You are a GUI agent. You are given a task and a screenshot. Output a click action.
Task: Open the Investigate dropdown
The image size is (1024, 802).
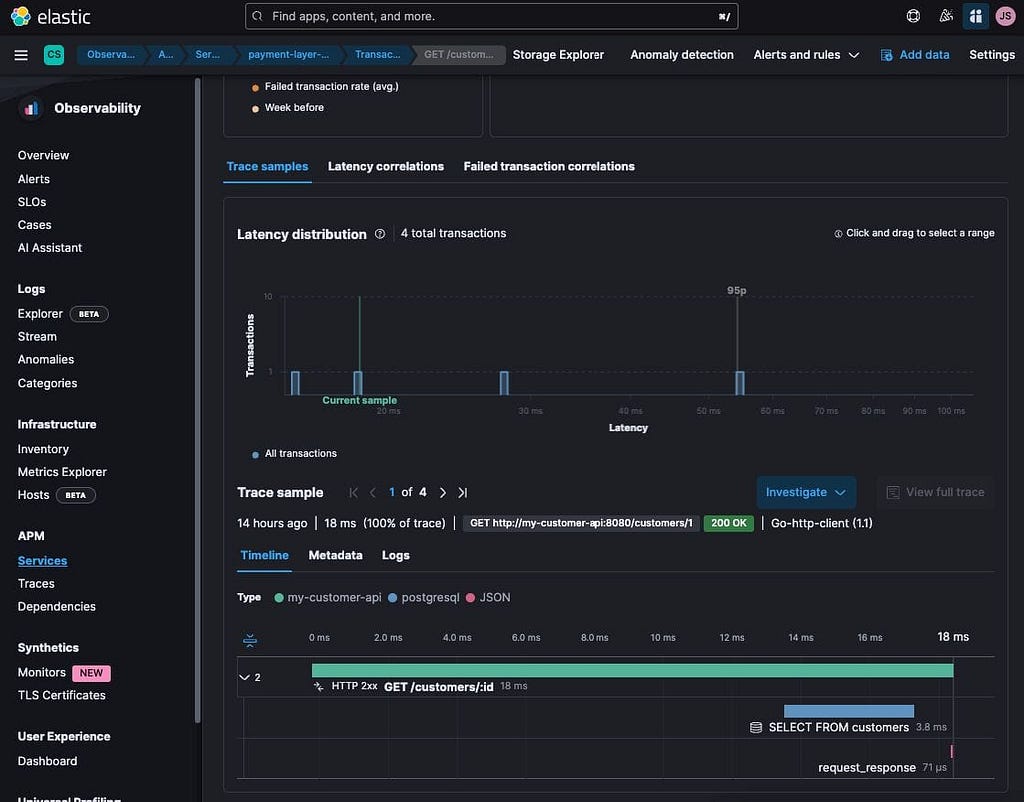tap(805, 492)
